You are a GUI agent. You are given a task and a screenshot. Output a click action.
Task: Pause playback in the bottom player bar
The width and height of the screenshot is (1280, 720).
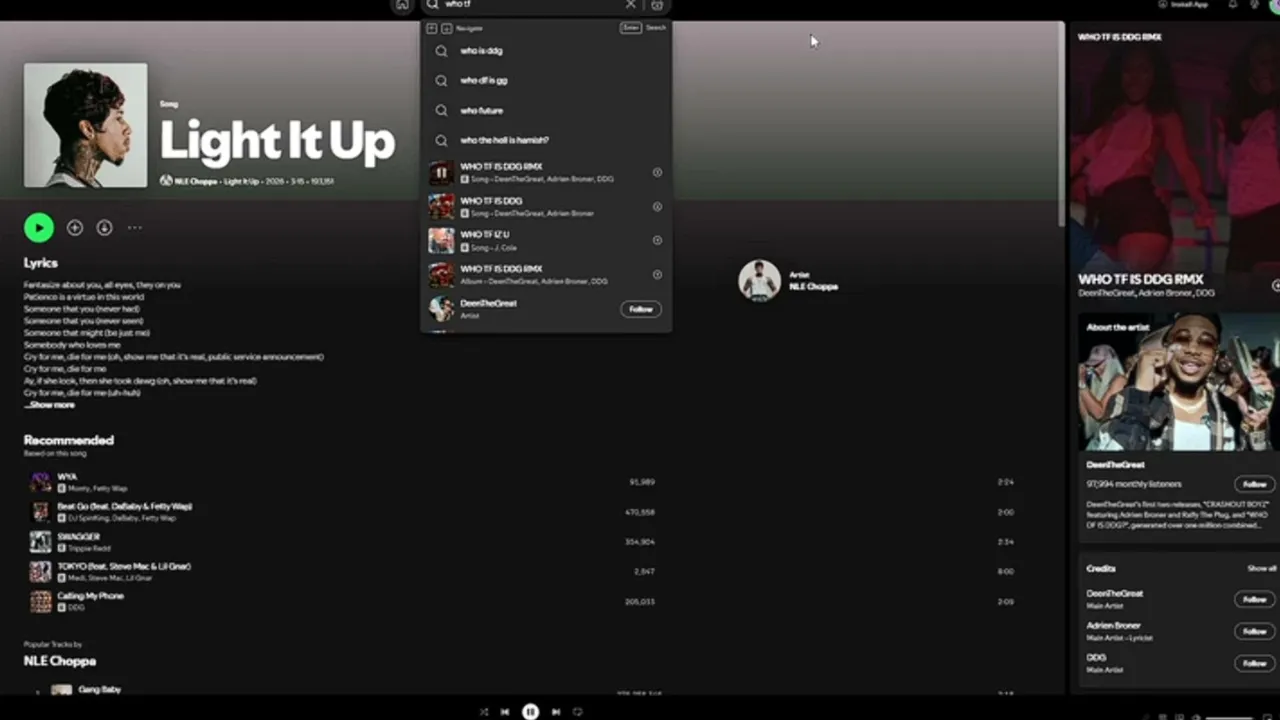(x=530, y=712)
